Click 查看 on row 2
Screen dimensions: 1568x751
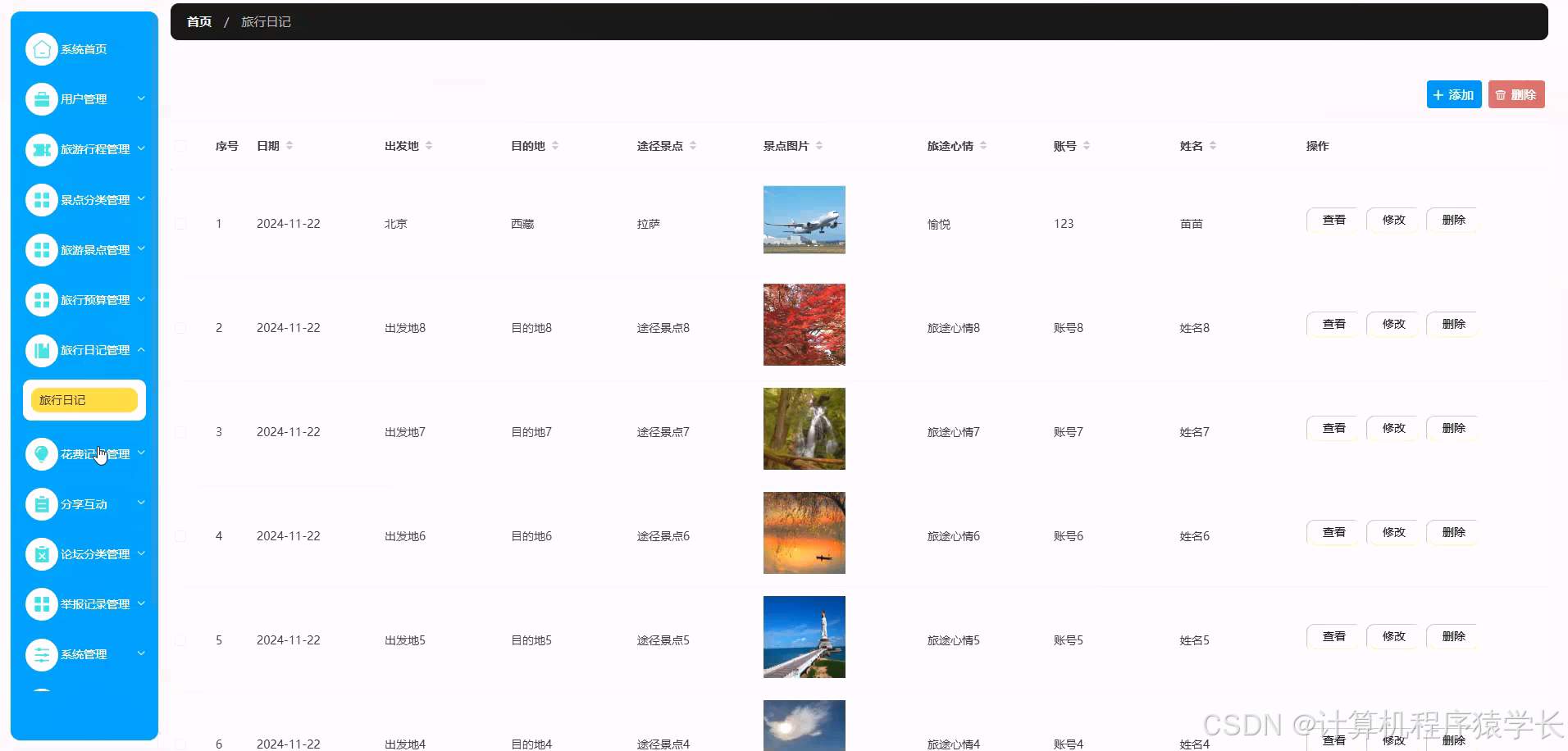[1332, 323]
